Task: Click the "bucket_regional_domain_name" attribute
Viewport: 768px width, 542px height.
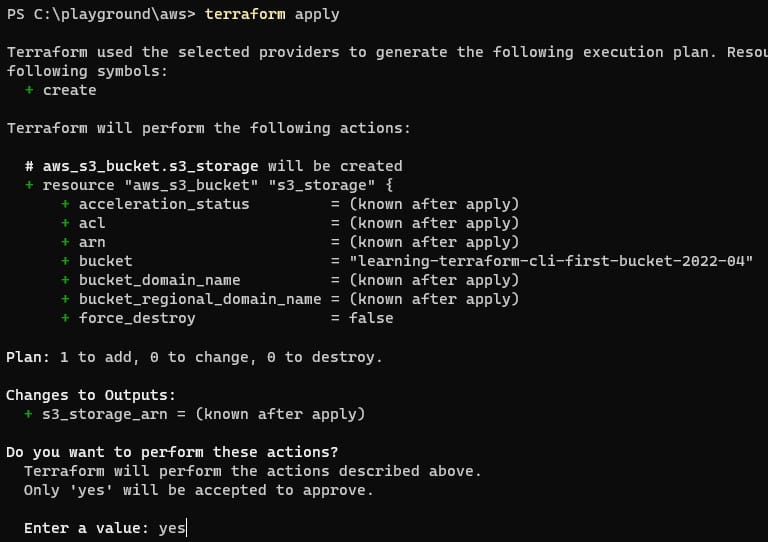Action: (200, 299)
